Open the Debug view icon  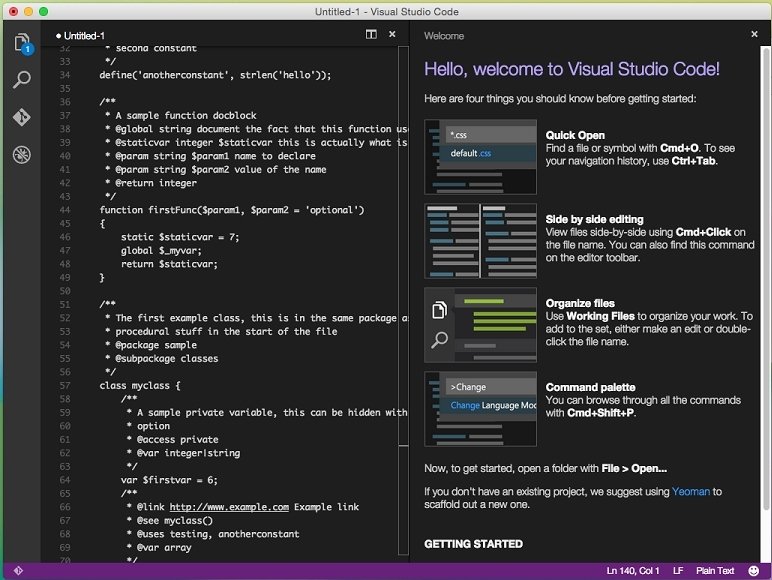[x=22, y=155]
